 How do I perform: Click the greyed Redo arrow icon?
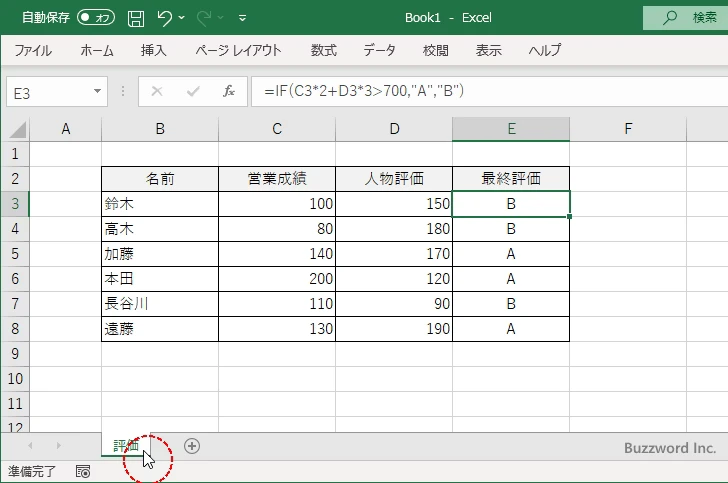[203, 18]
